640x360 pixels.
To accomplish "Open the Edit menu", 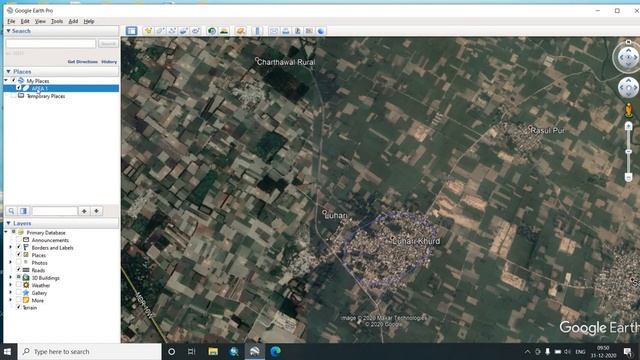I will 25,21.
